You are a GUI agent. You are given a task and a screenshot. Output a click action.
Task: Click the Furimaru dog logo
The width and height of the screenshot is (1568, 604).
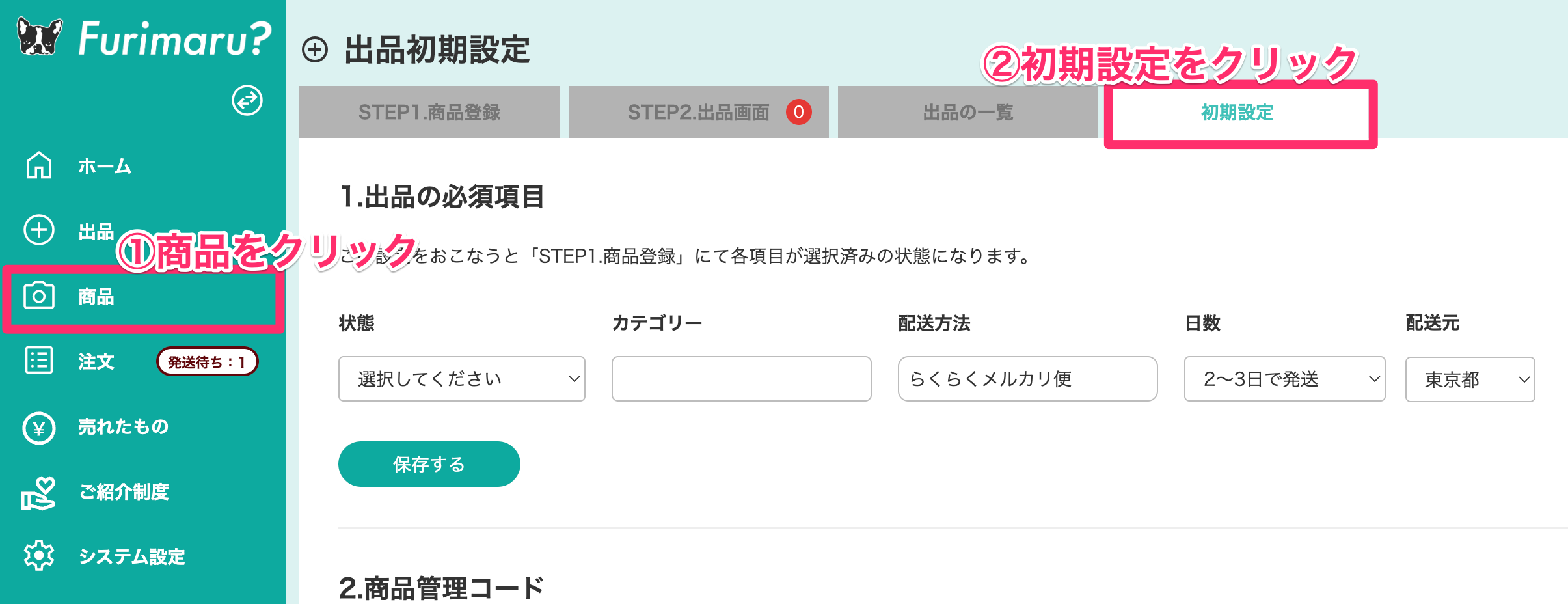(x=40, y=37)
